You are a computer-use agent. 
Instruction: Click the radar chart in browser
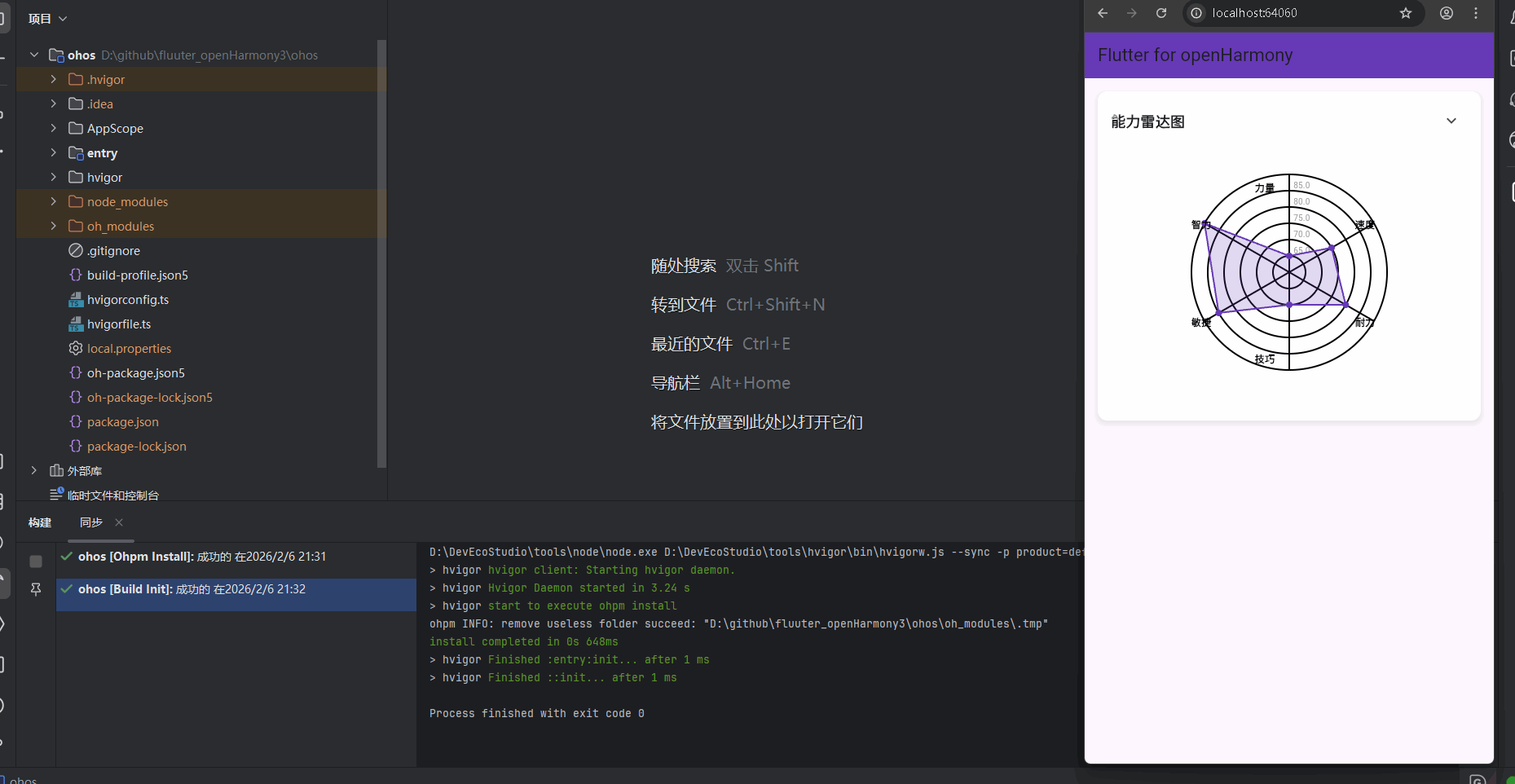[1289, 272]
